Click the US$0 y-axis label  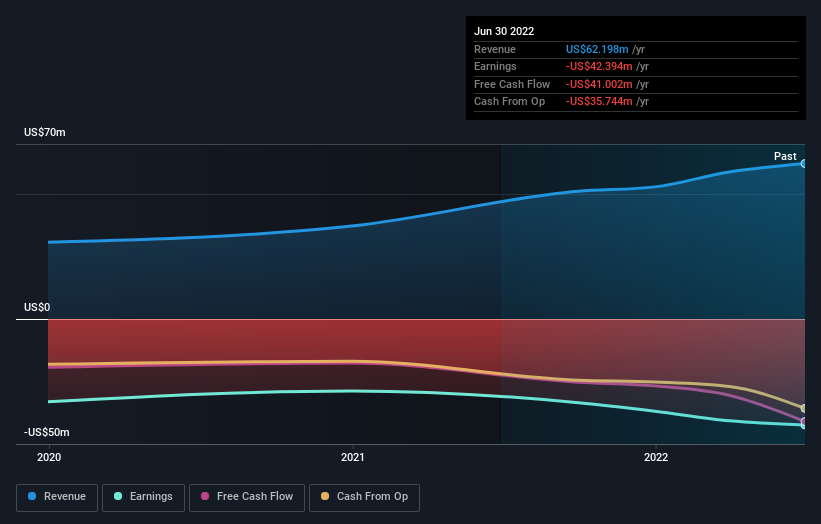pyautogui.click(x=37, y=307)
